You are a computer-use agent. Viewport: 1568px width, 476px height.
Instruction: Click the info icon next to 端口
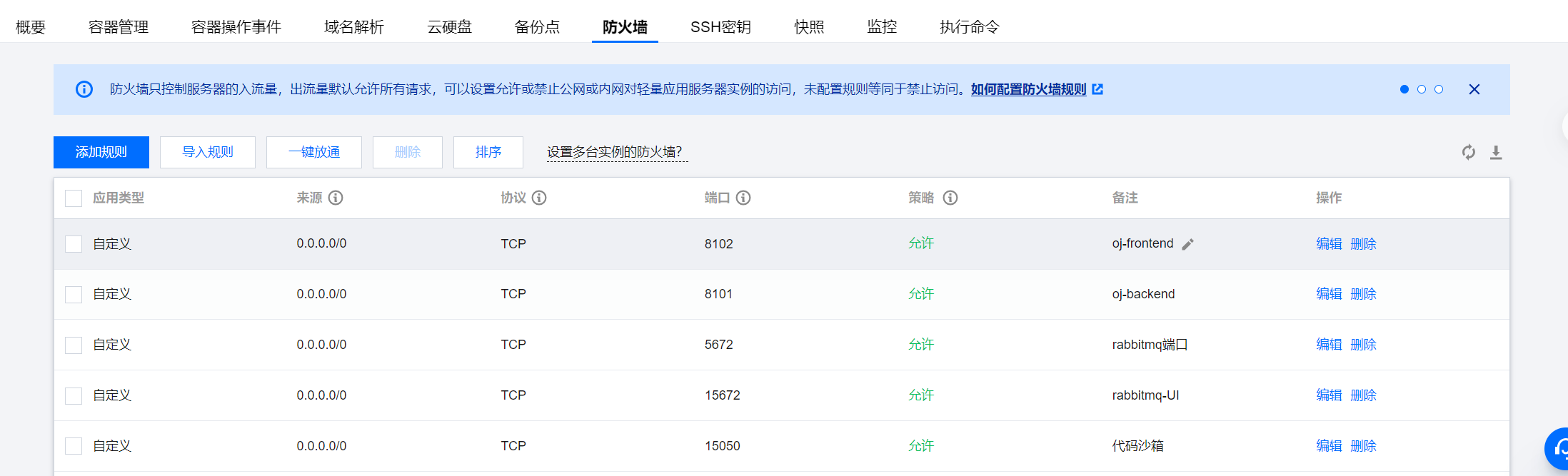coord(743,198)
